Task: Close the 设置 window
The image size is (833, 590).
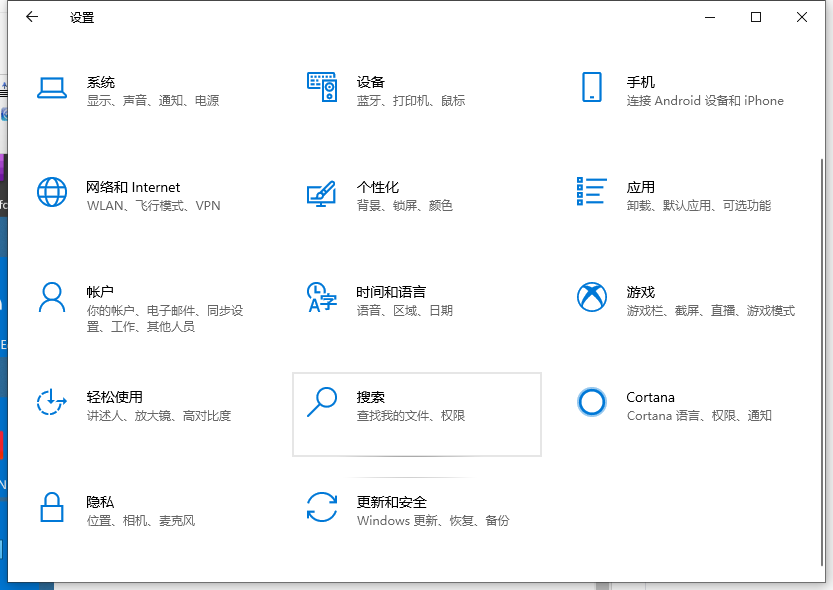Action: (x=802, y=17)
